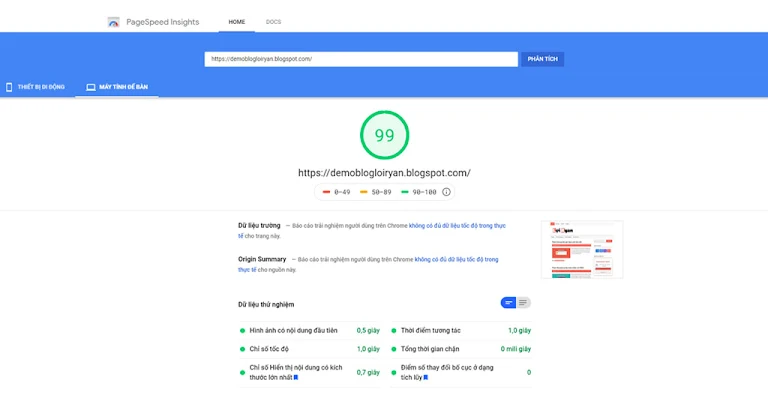Click bookmark icon next to 'tích lũy'
This screenshot has width=768, height=404.
pos(426,378)
